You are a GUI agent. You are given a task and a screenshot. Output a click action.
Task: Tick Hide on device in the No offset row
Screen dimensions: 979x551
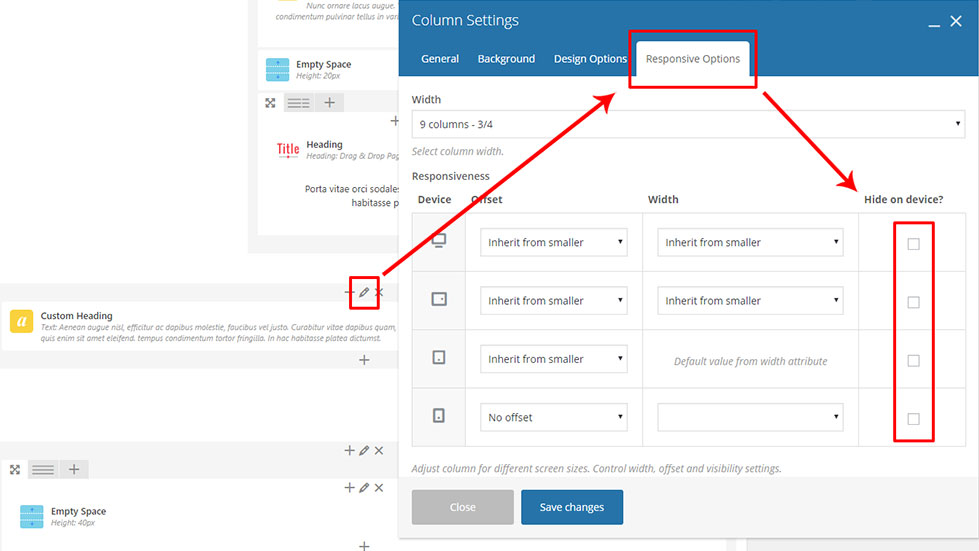coord(913,419)
